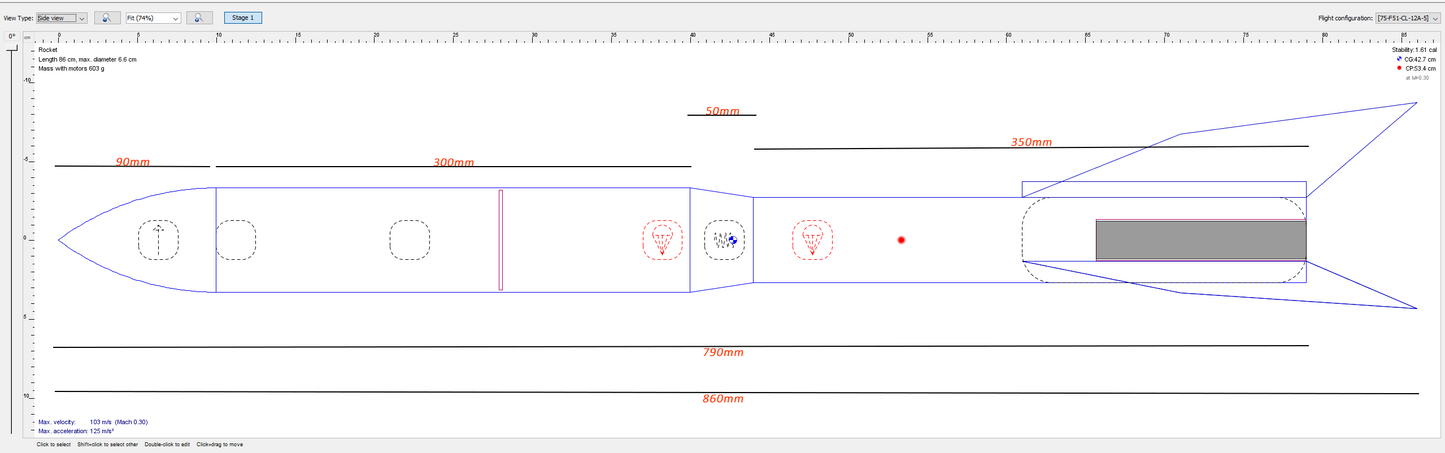Select the pink bulkhead ring in the body tube
The image size is (1445, 453).
[500, 240]
